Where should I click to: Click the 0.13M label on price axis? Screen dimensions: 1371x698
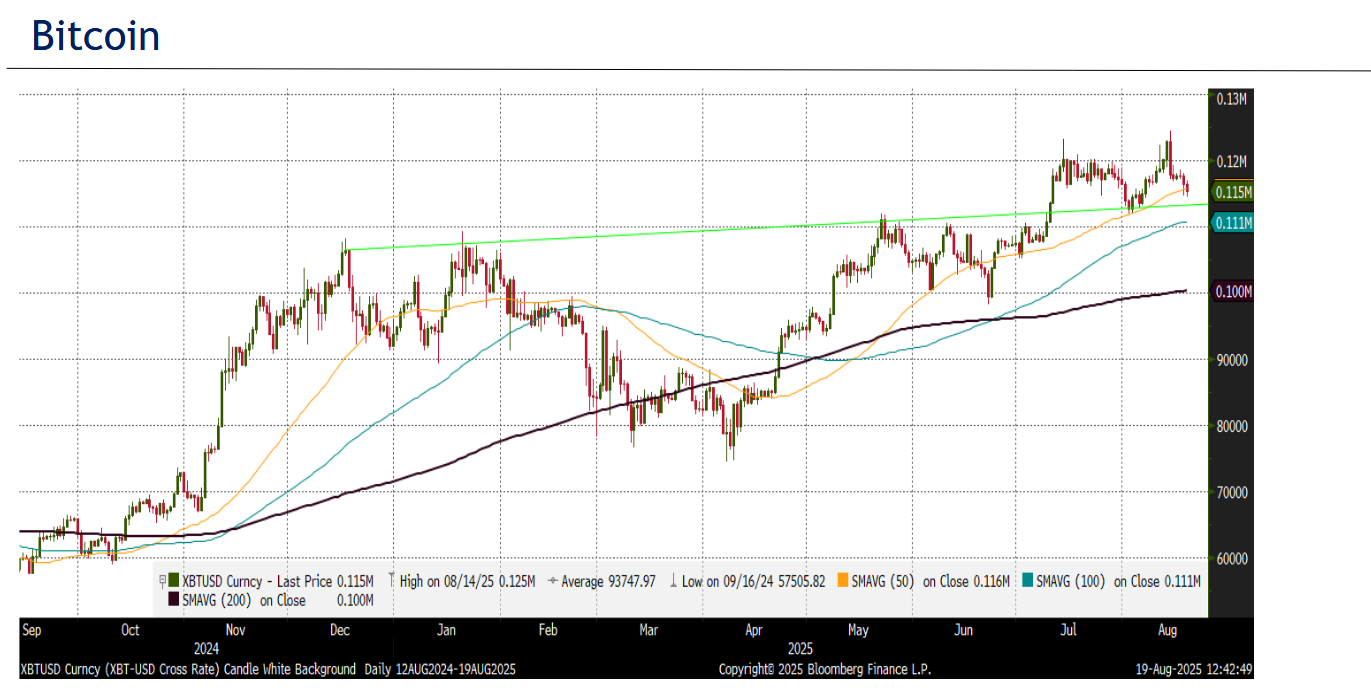tap(1231, 98)
